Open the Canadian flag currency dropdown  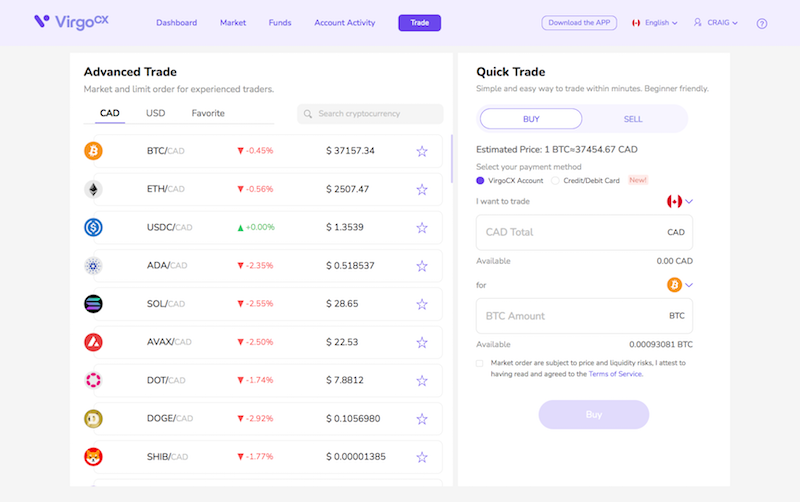pos(680,202)
